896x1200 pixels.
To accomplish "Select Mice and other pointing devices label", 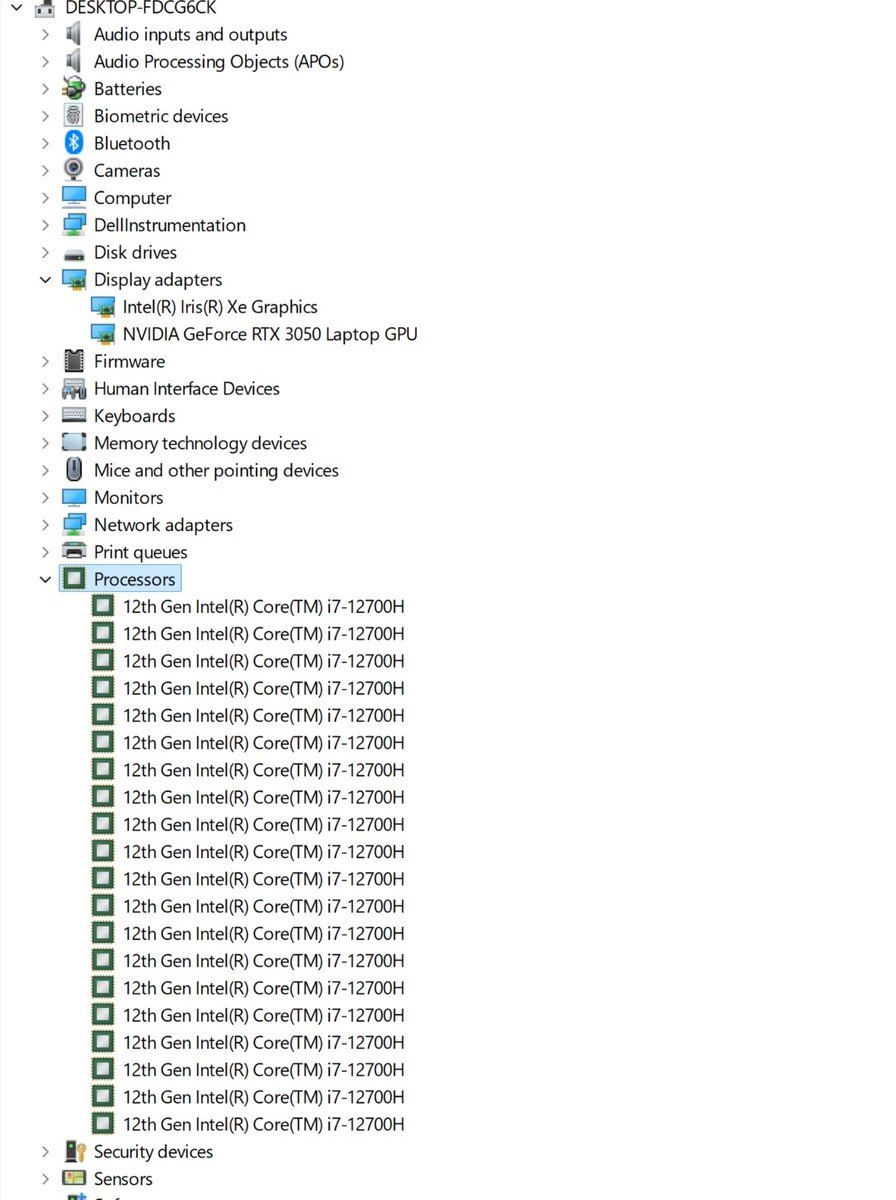I will (x=216, y=470).
